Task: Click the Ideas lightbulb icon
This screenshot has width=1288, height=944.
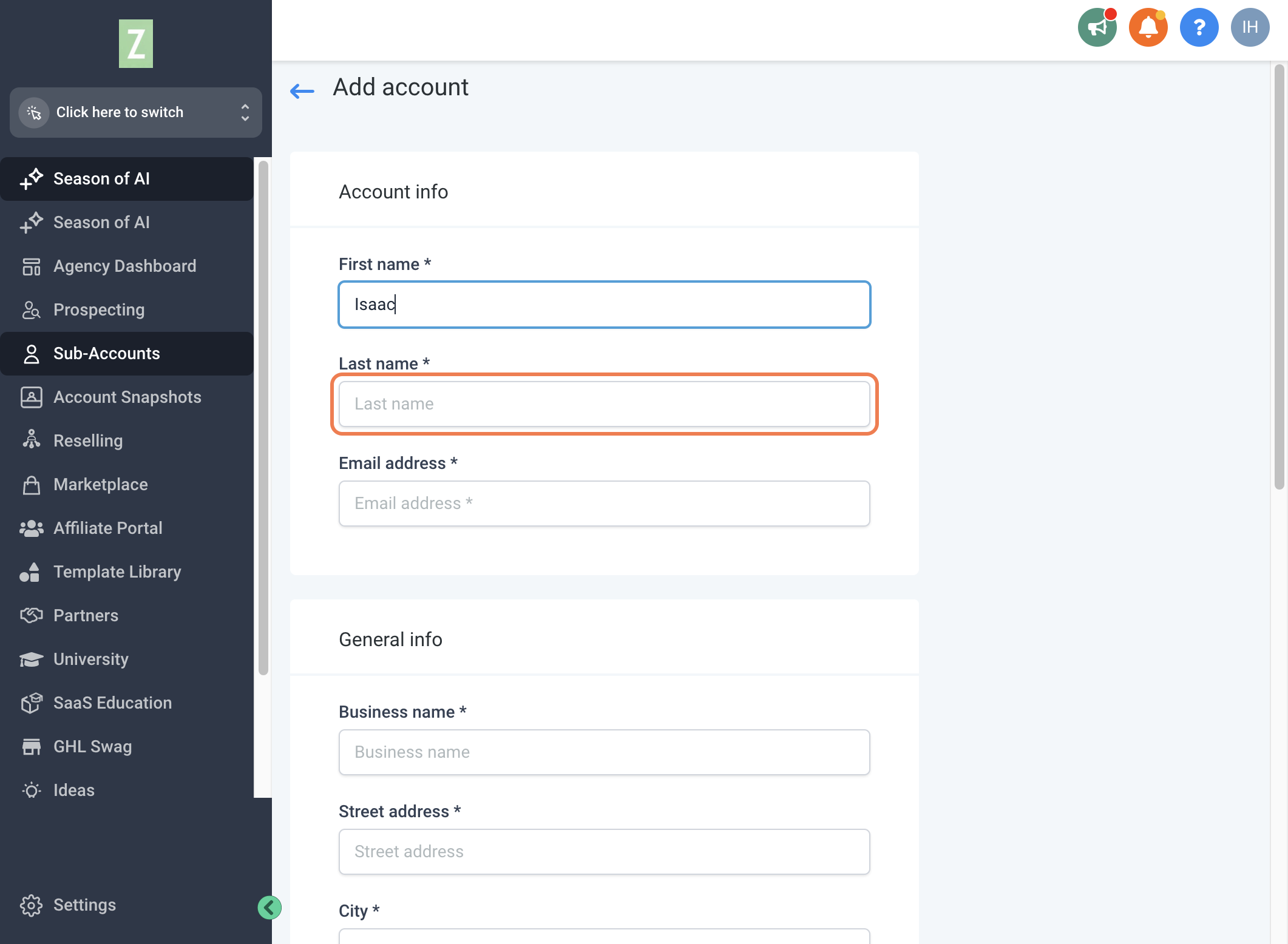Action: 31,791
